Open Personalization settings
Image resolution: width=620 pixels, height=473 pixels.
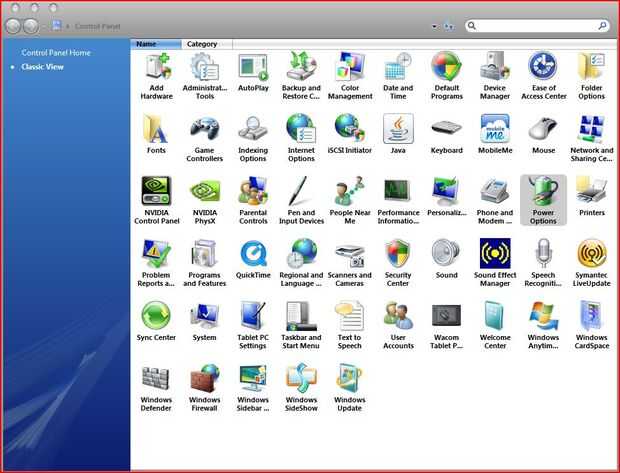446,197
